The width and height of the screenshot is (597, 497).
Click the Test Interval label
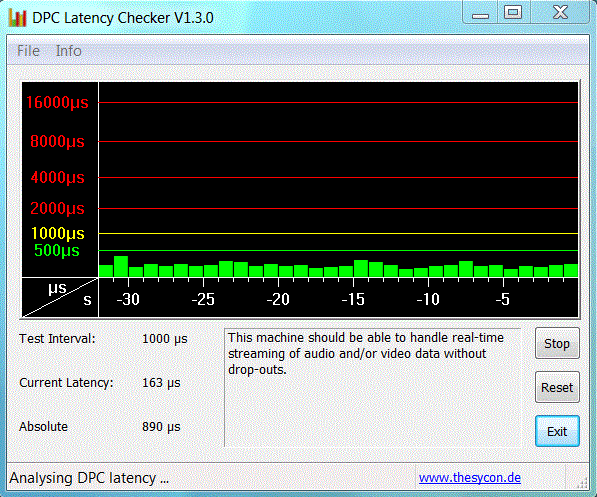(x=57, y=339)
